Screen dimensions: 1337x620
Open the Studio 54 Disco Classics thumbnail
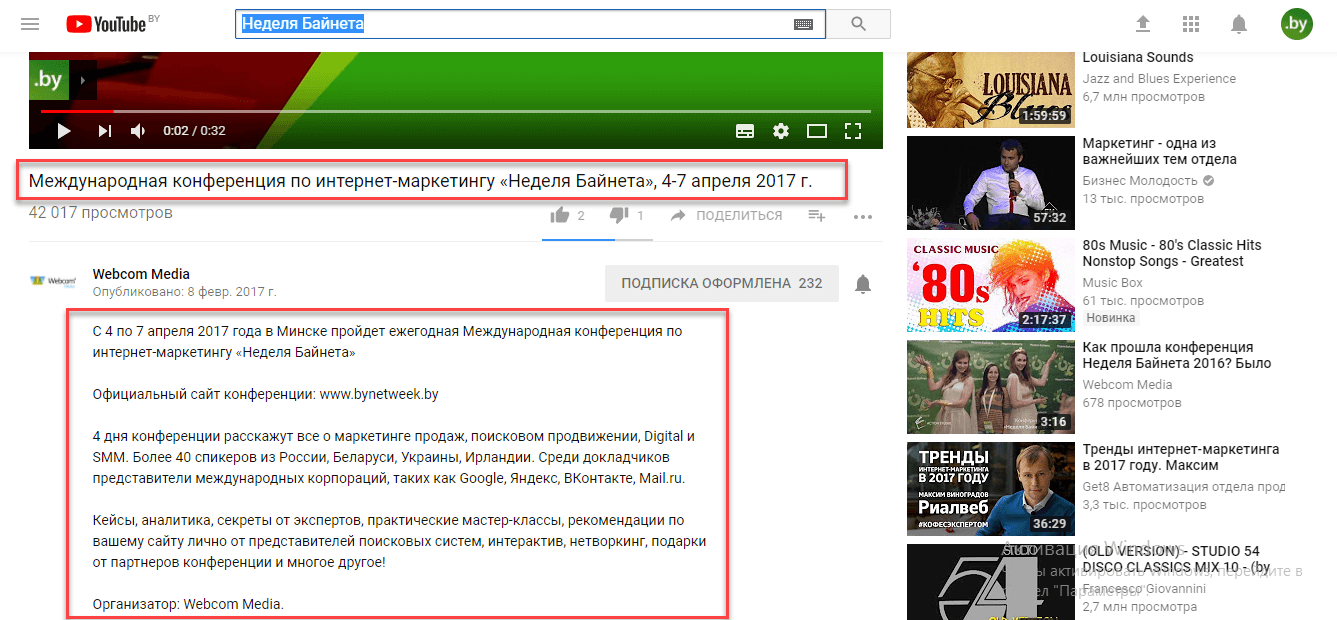click(x=990, y=582)
